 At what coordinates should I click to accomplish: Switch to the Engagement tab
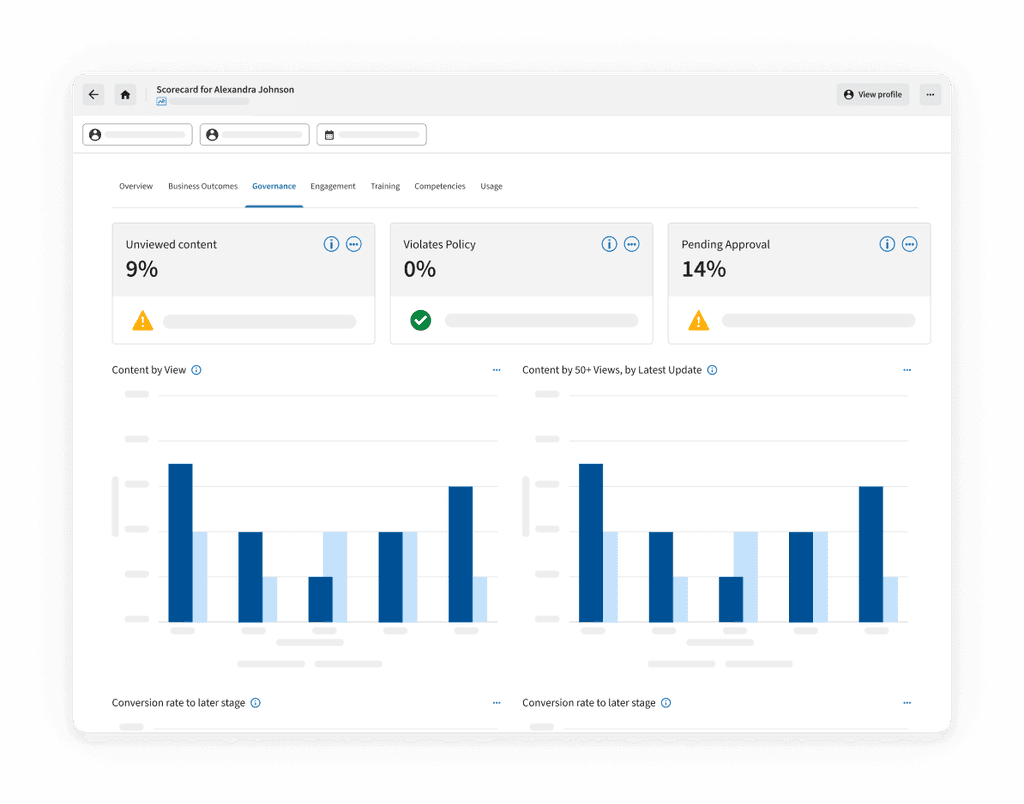click(x=333, y=186)
